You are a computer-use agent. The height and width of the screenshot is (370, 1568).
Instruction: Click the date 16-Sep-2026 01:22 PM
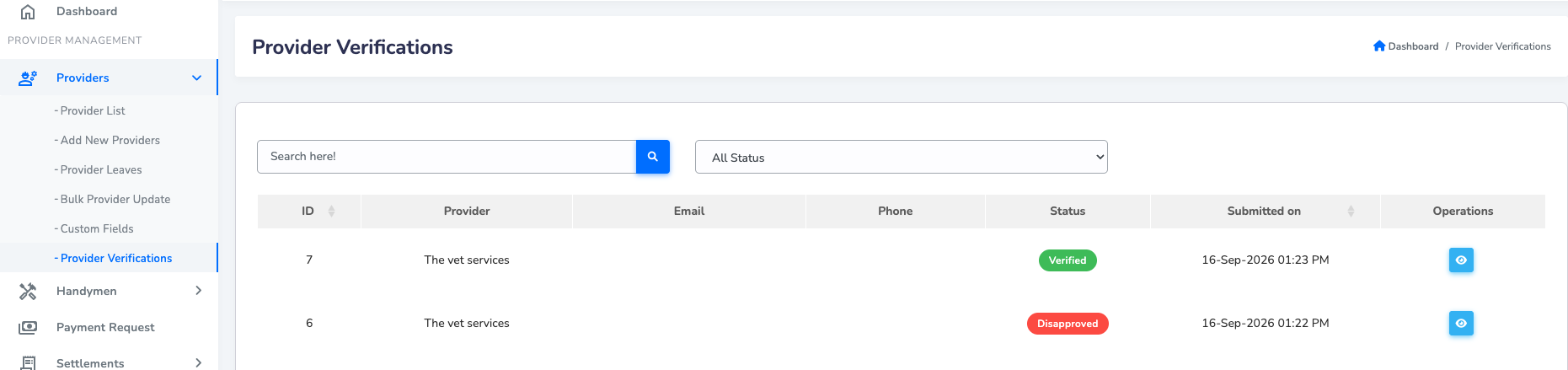coord(1266,323)
